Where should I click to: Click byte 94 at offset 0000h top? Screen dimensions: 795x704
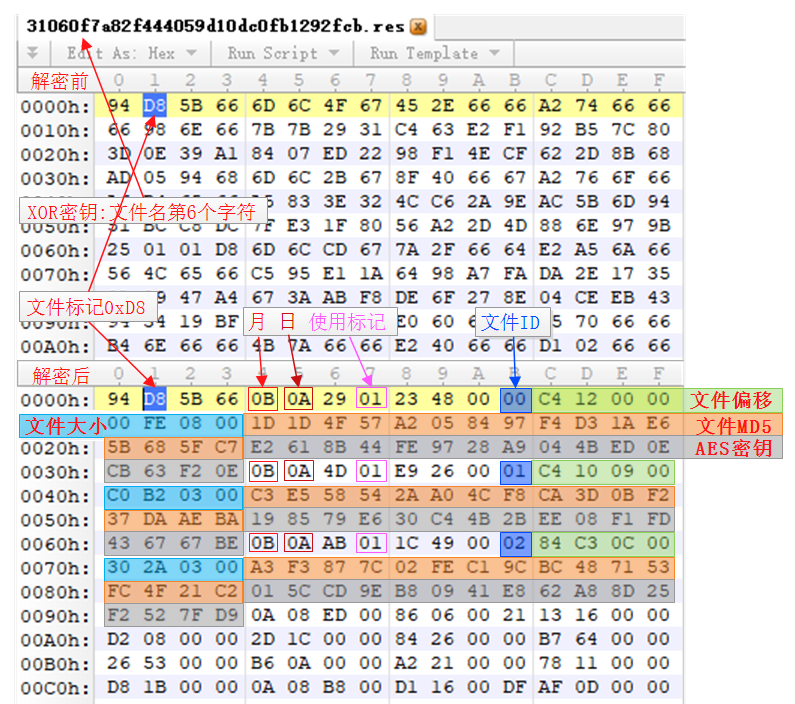tap(119, 105)
